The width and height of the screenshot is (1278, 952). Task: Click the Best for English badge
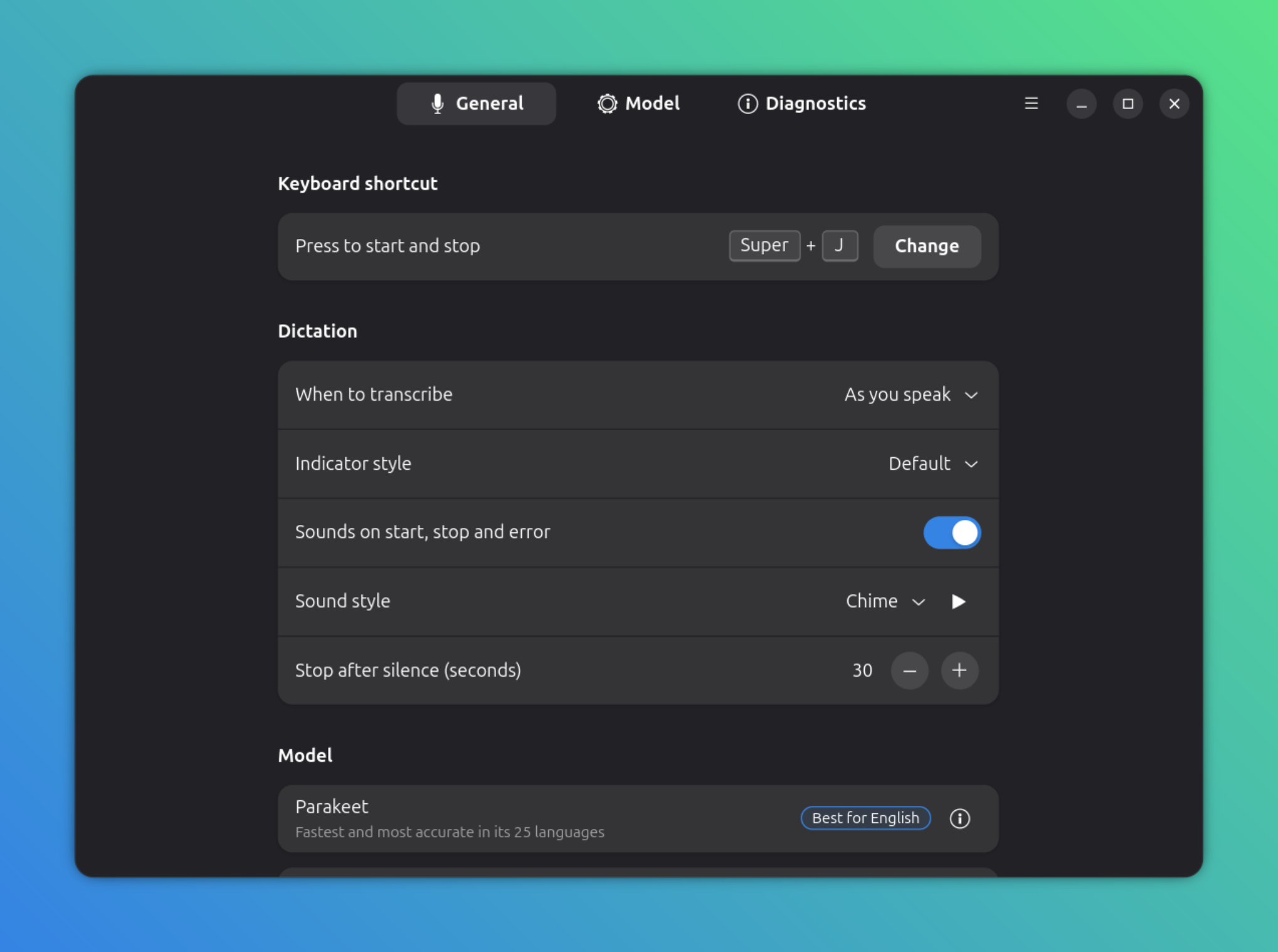click(x=865, y=818)
